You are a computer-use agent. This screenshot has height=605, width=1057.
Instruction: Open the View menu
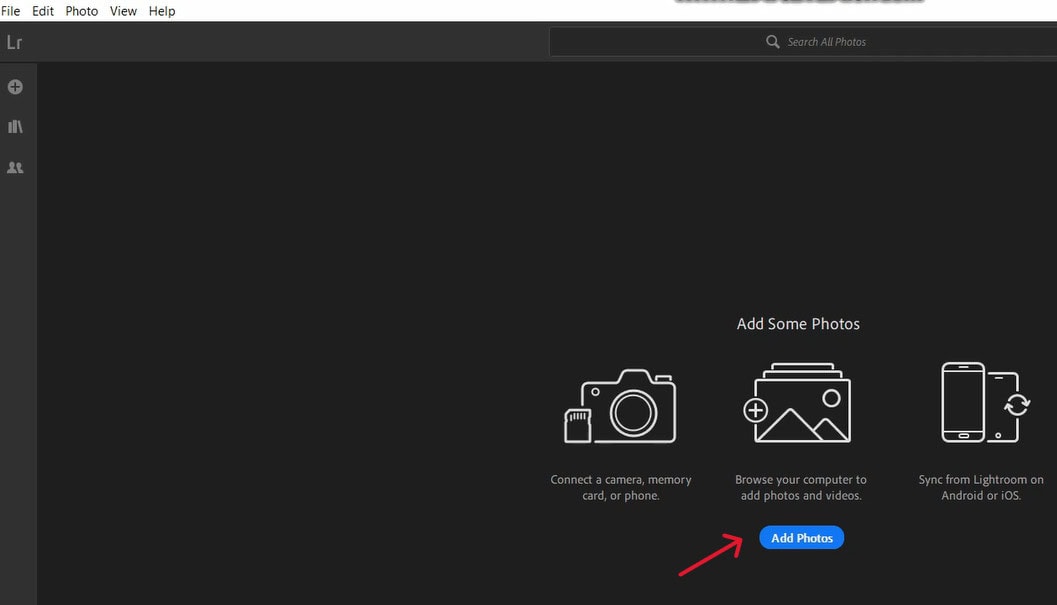click(123, 11)
